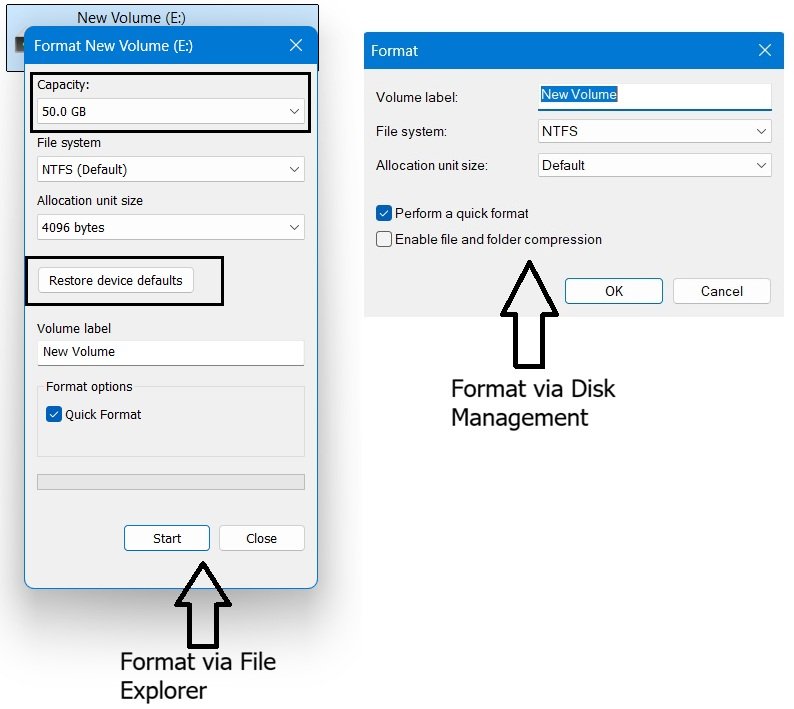Open the 4096 bytes allocation unit dropdown
Image resolution: width=794 pixels, height=709 pixels.
pyautogui.click(x=171, y=227)
